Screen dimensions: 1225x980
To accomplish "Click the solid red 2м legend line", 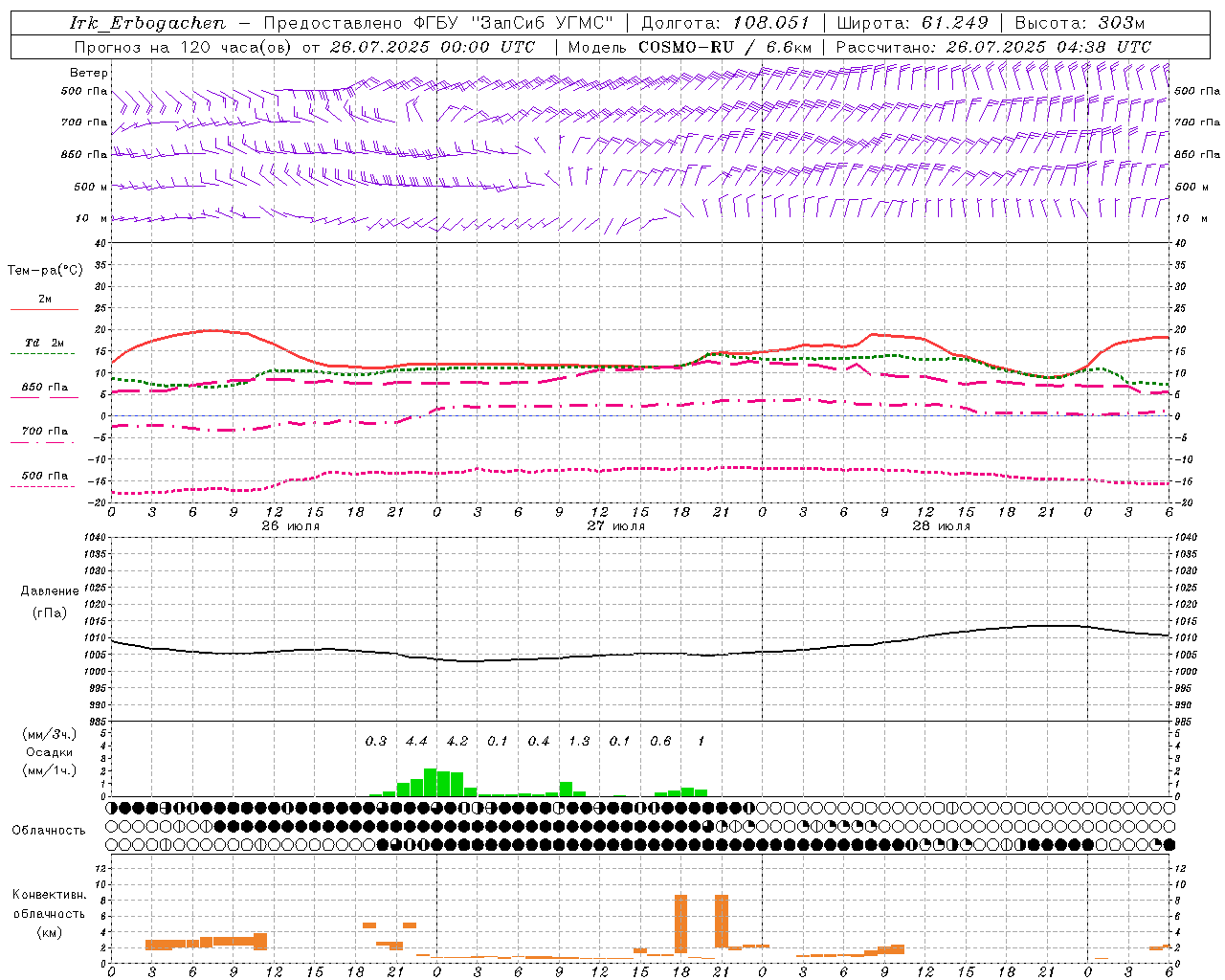I will pos(45,309).
